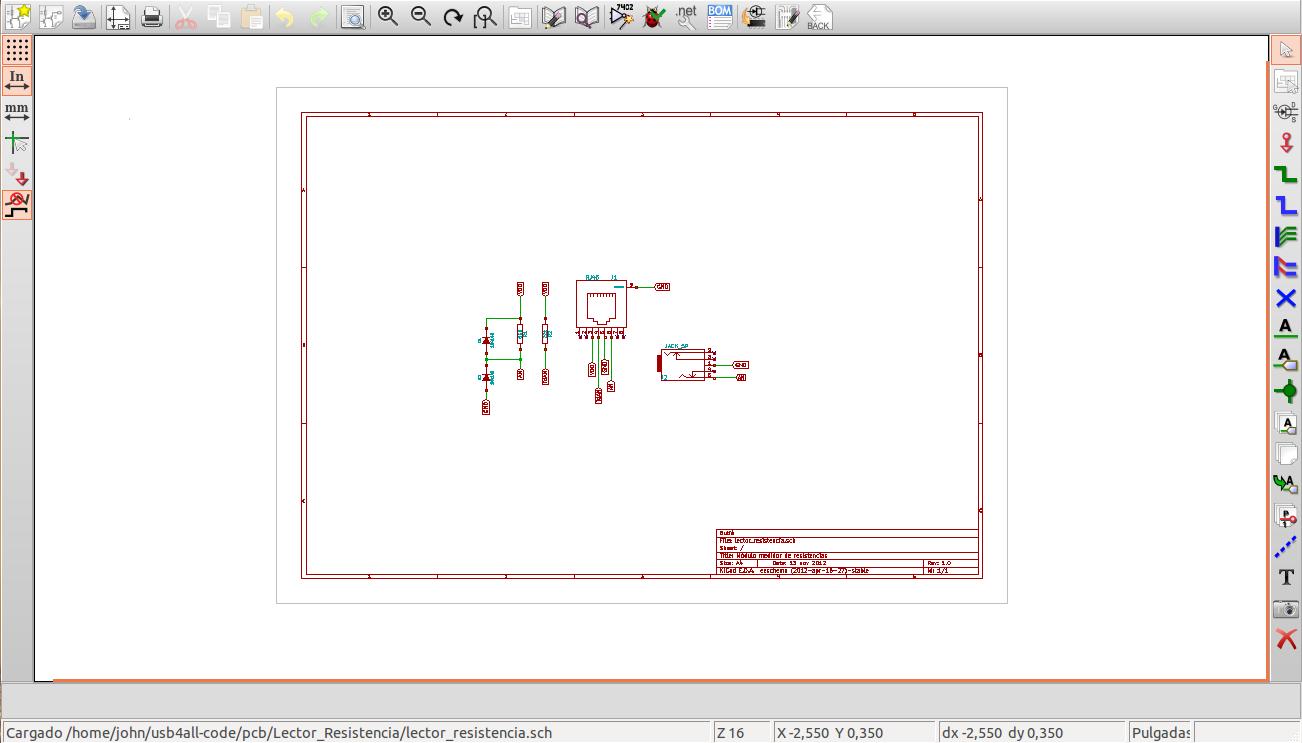
Task: Click the hierarchy navigation tool
Action: [1286, 82]
